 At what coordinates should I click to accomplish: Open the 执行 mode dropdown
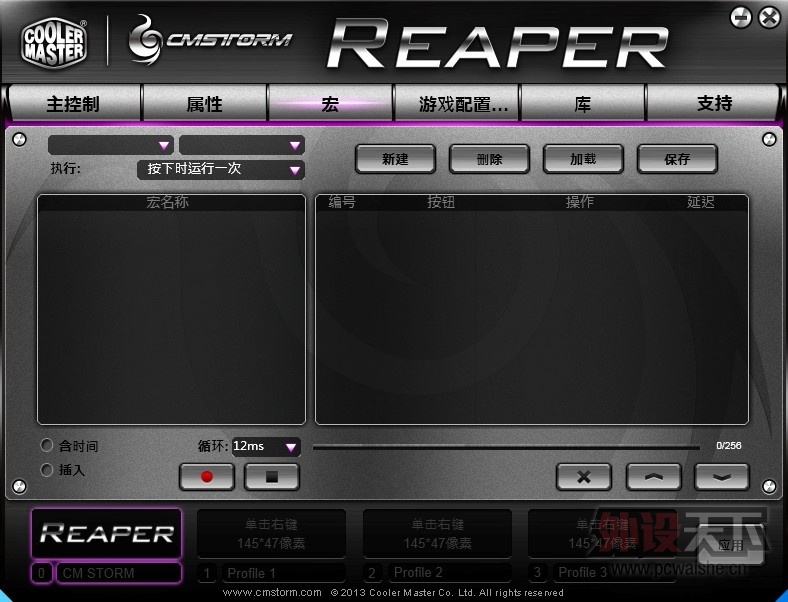point(221,170)
